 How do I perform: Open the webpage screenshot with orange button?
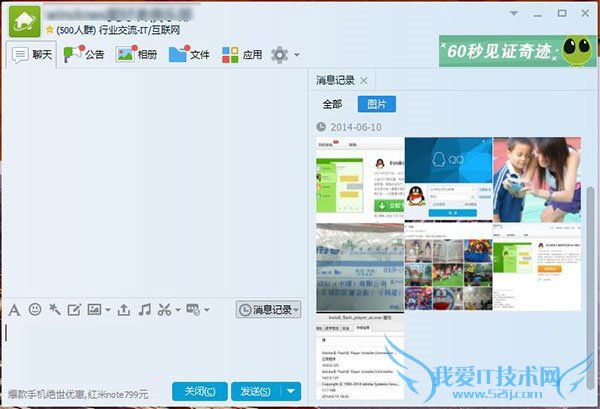[537, 267]
